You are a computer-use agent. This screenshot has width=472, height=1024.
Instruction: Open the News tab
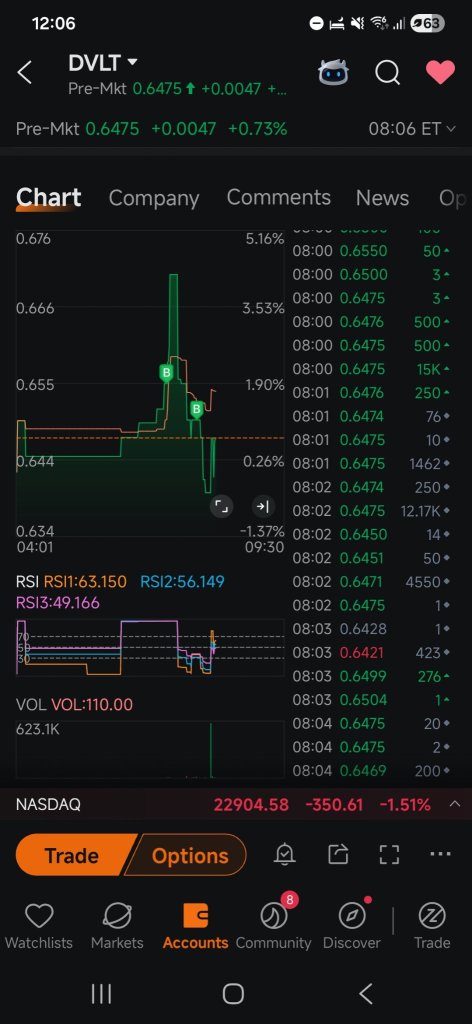[382, 198]
